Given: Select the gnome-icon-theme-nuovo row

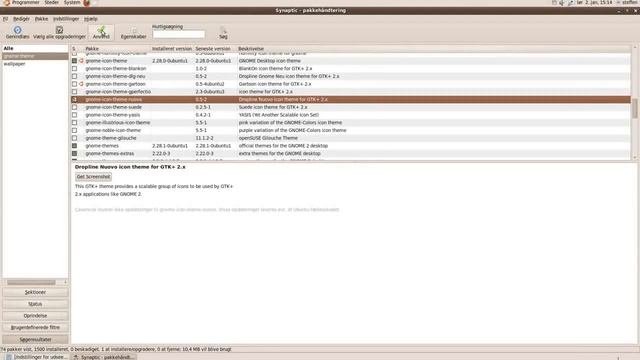Looking at the screenshot, I should tap(351, 100).
